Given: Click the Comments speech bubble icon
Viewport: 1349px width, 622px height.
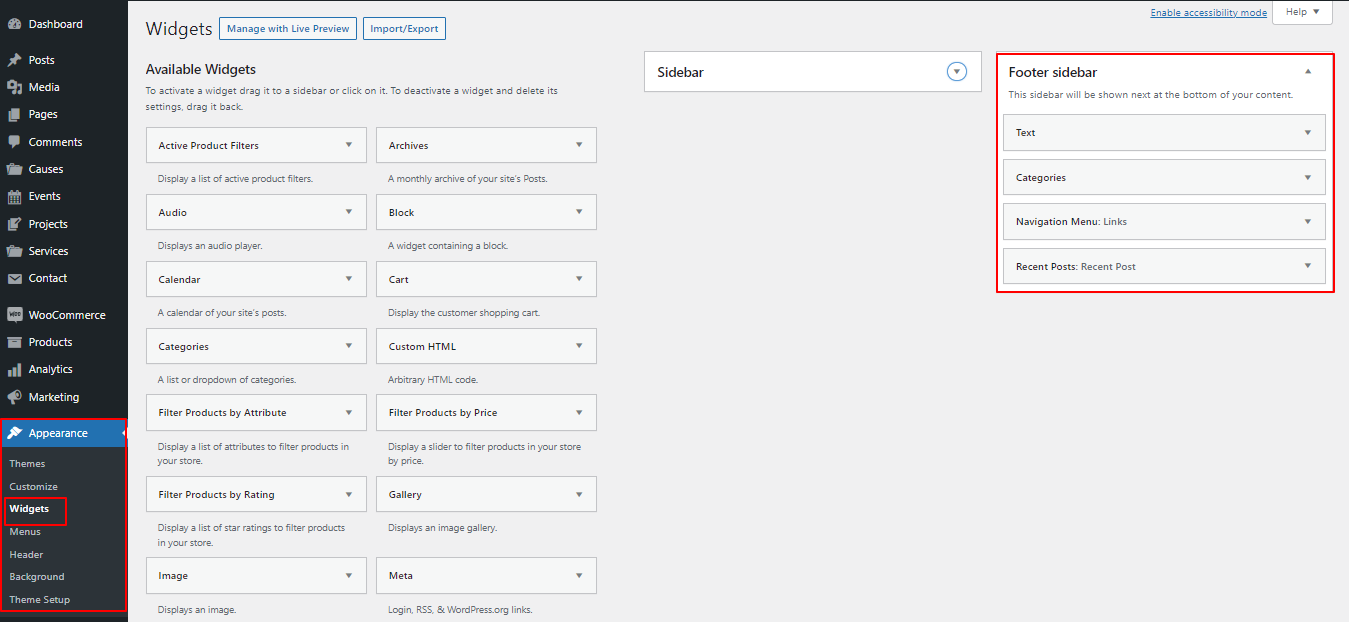Looking at the screenshot, I should coord(14,142).
